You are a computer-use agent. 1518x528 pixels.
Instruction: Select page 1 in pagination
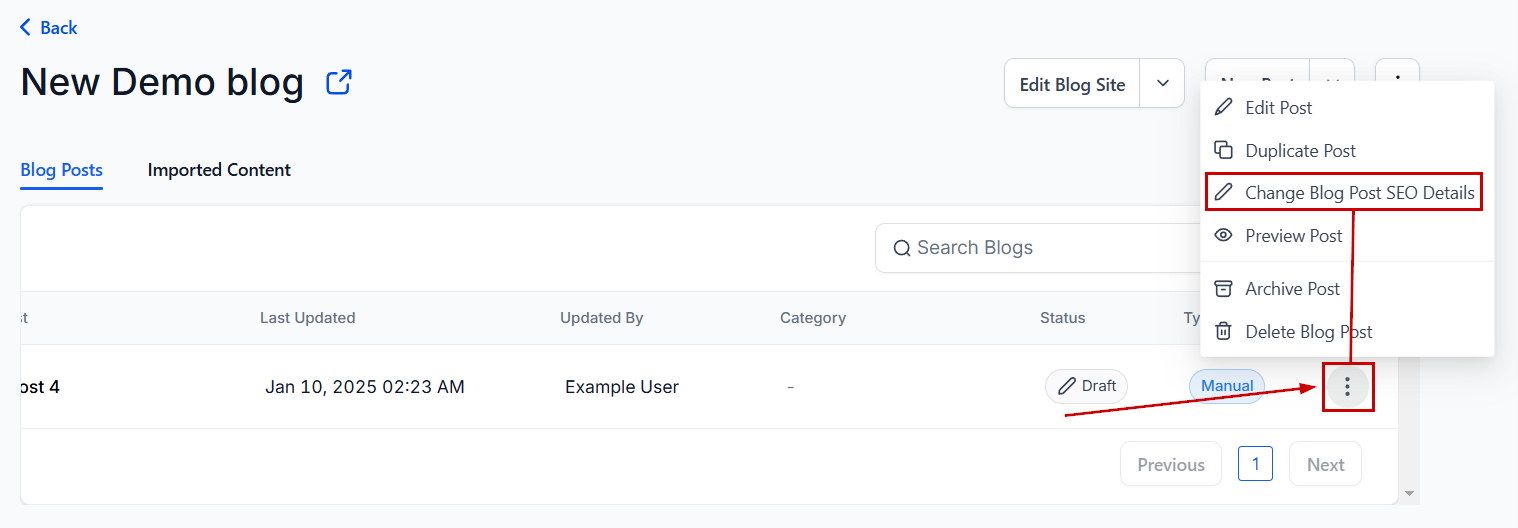(x=1255, y=464)
